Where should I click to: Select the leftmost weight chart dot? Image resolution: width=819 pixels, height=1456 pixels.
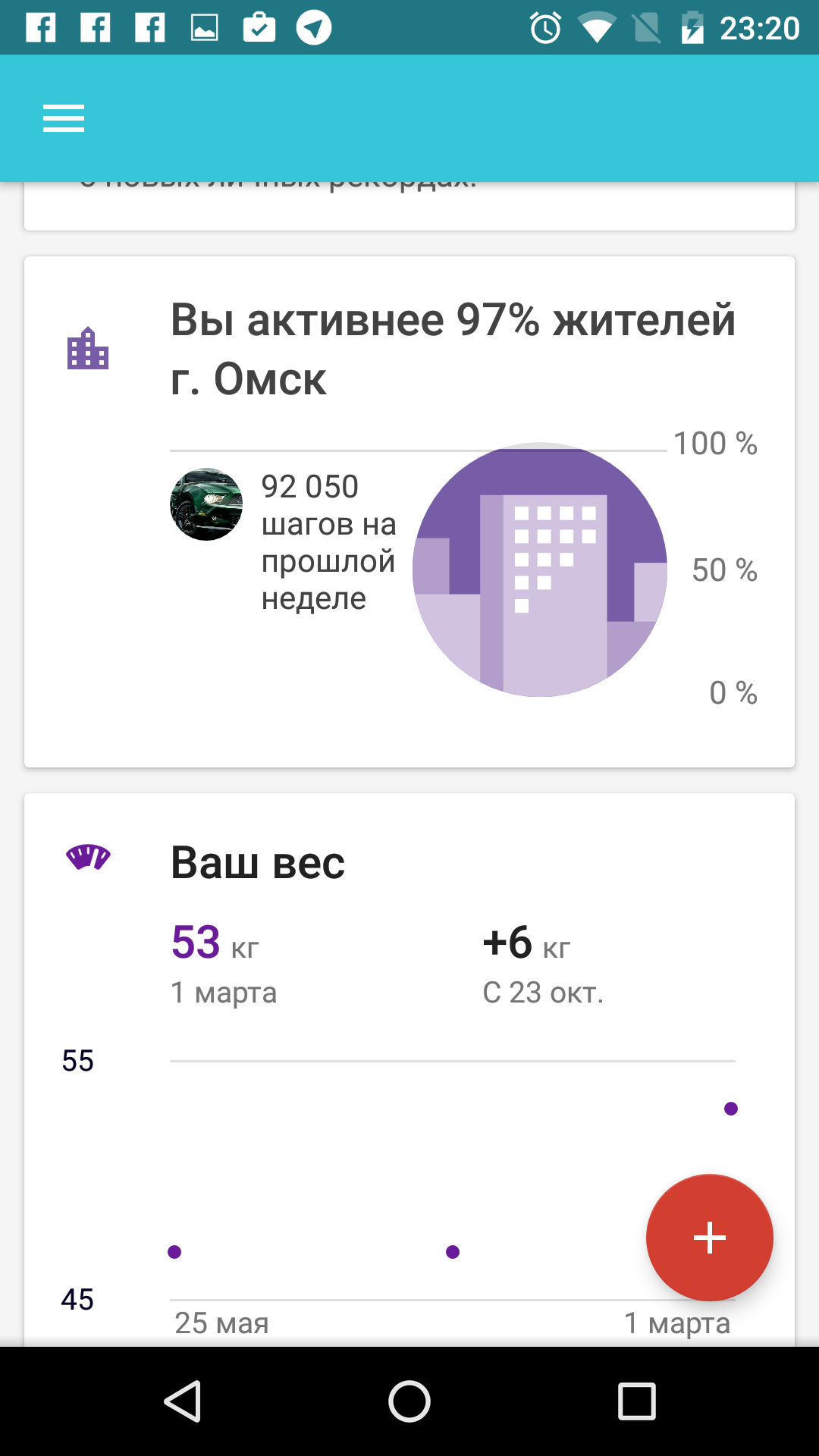(x=174, y=1251)
